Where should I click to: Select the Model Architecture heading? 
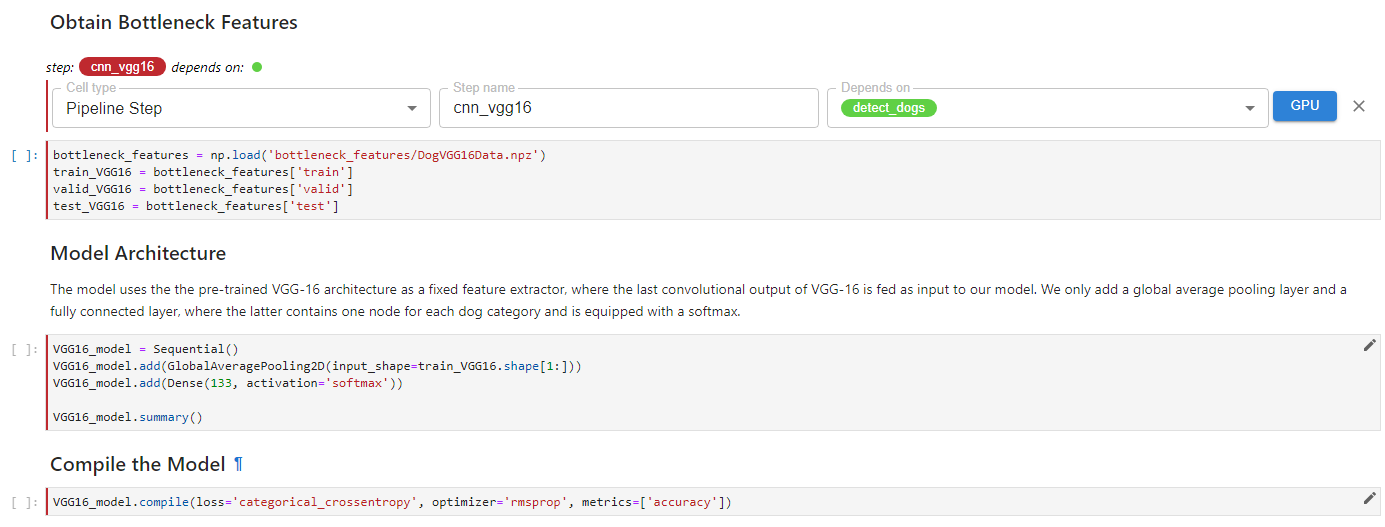tap(138, 253)
